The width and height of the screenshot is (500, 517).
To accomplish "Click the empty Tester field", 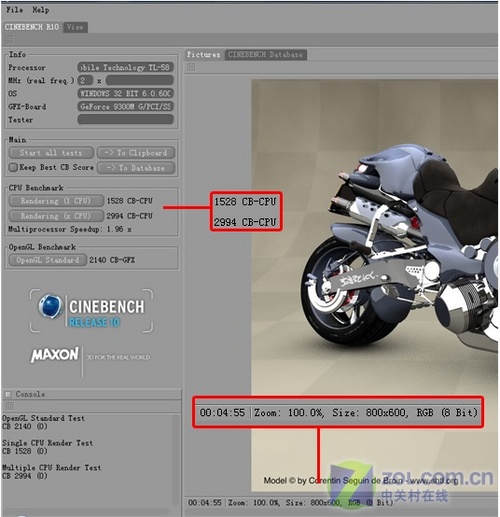I will click(x=126, y=119).
